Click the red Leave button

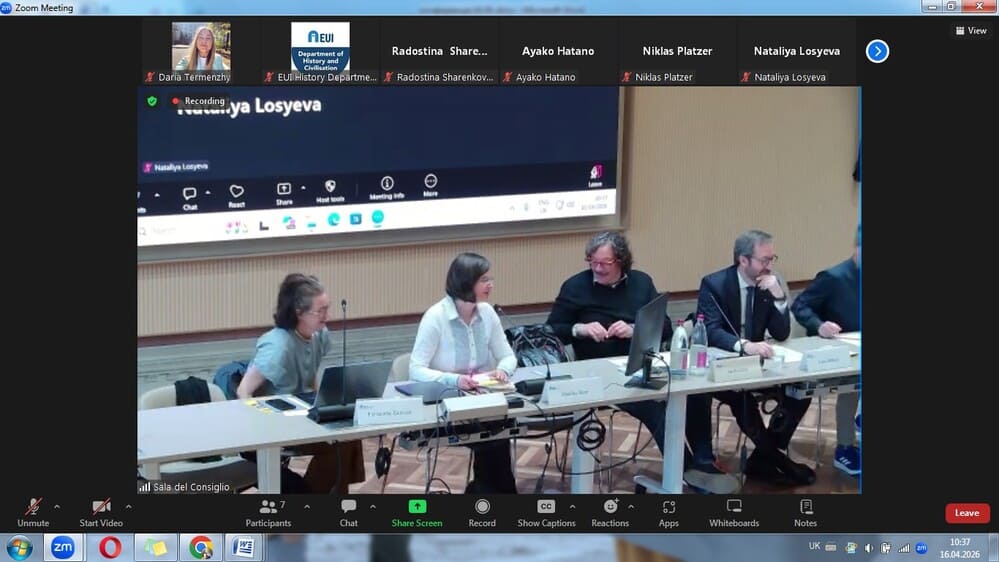tap(967, 513)
